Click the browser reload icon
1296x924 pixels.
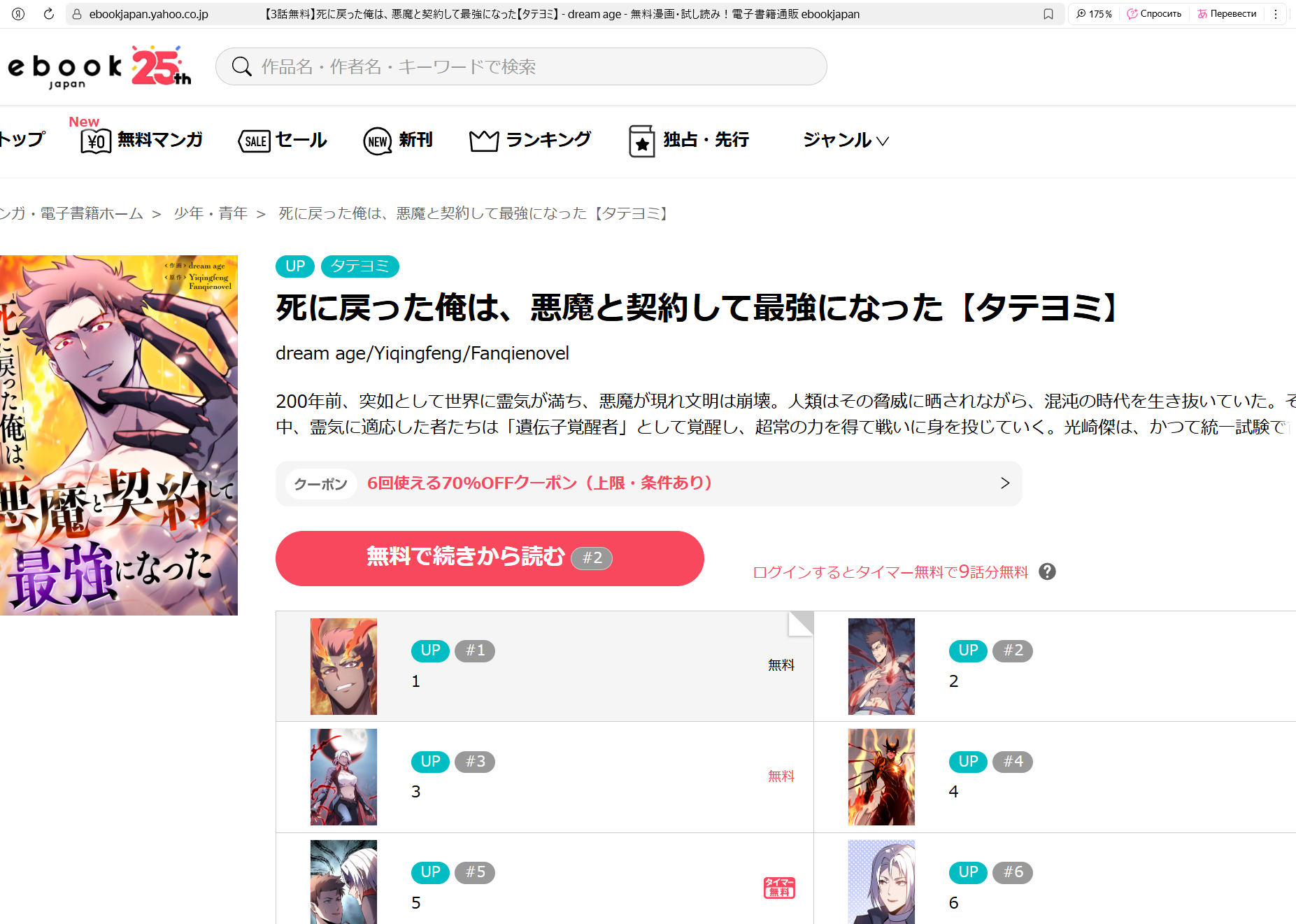click(x=48, y=14)
